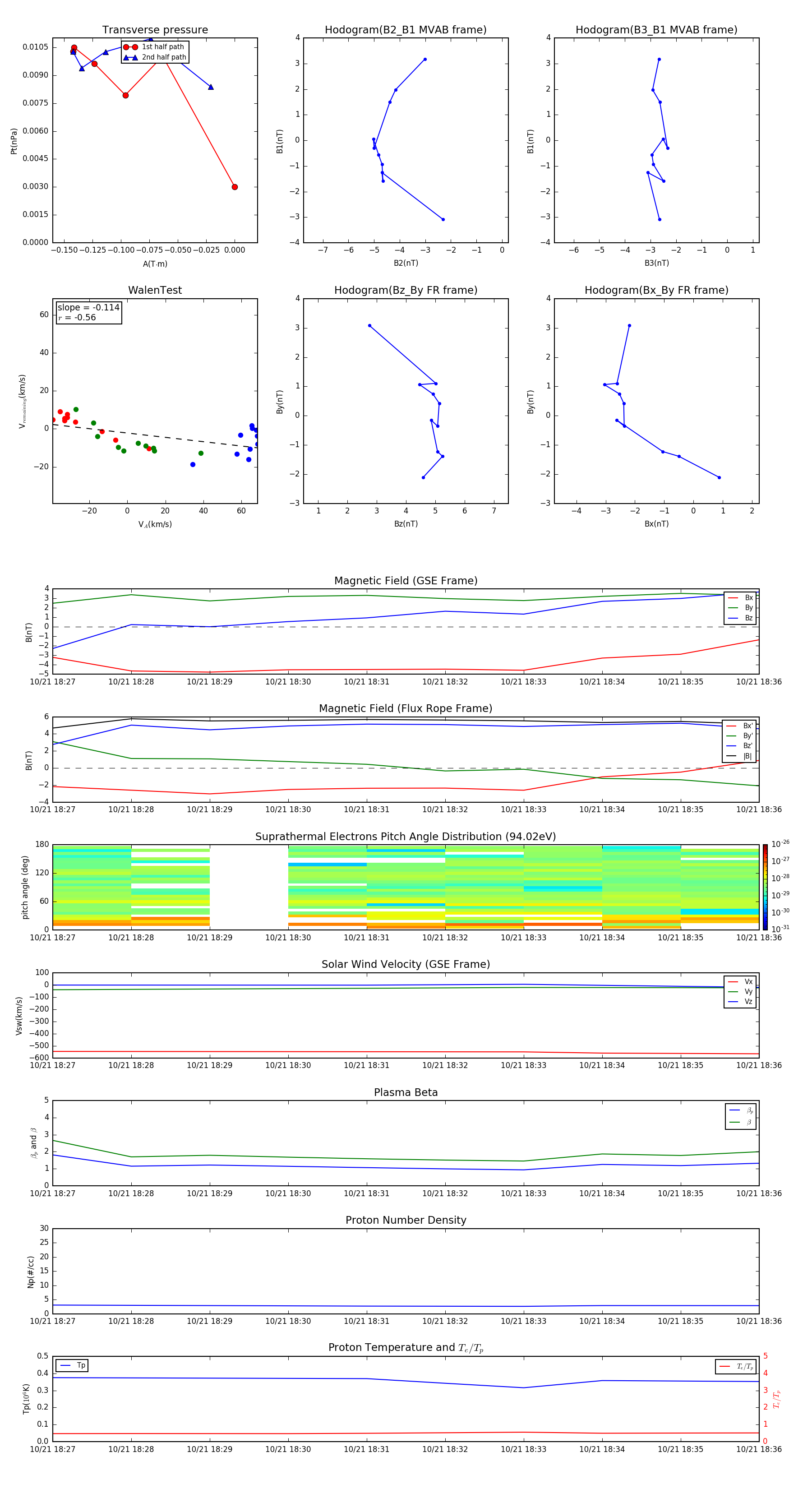The height and width of the screenshot is (1489, 812).
Task: Click the 'Te/Tp' legend in temperature plot
Action: 736,1366
